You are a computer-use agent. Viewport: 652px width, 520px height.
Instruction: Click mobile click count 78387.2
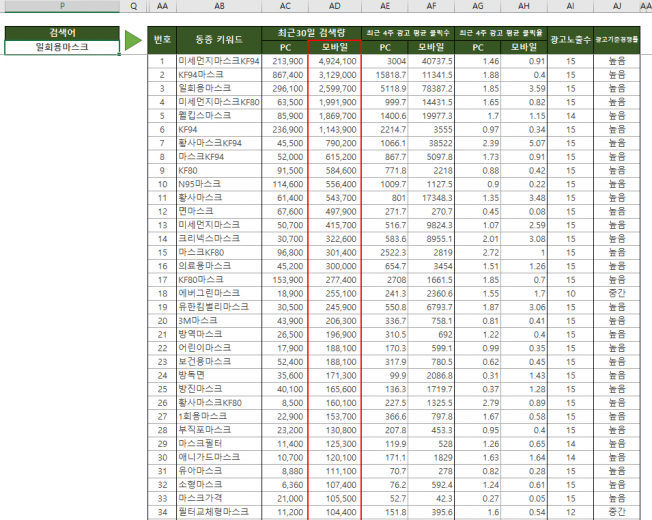tap(431, 89)
